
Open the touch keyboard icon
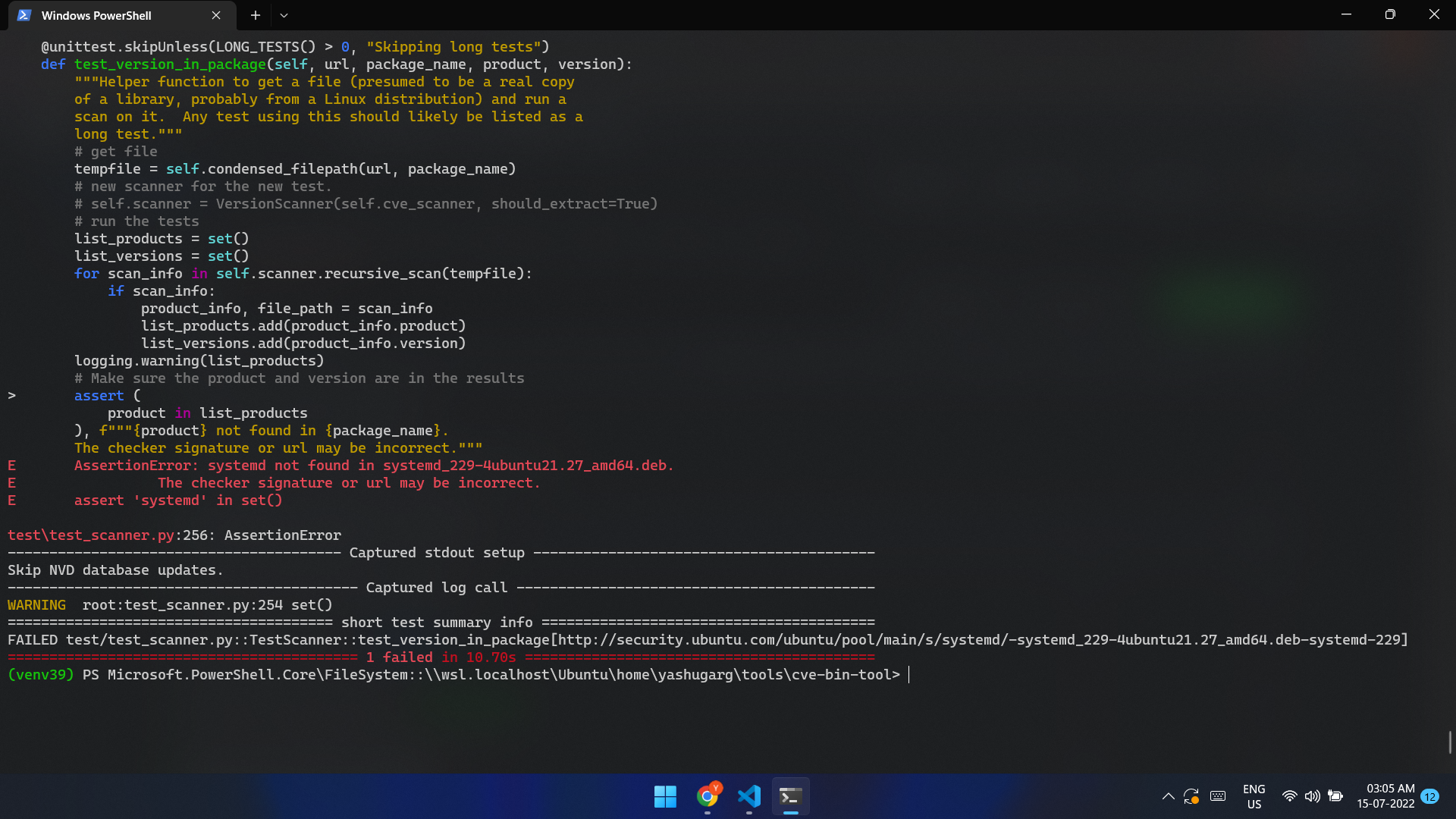(1218, 796)
